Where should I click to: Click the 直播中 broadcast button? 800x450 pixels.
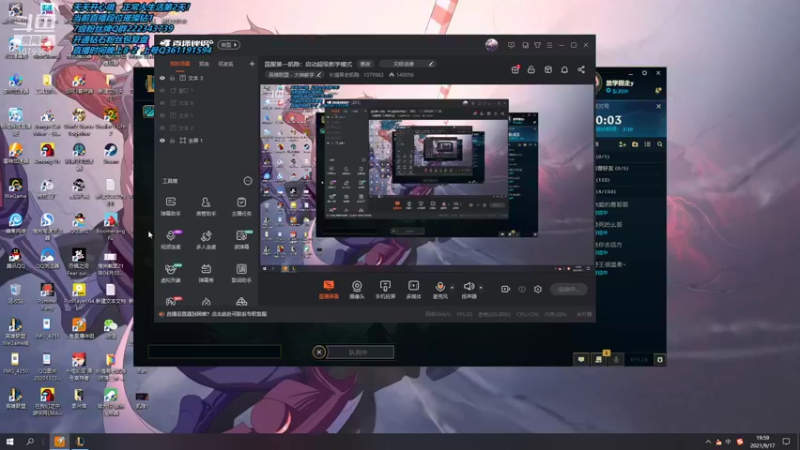click(x=568, y=289)
